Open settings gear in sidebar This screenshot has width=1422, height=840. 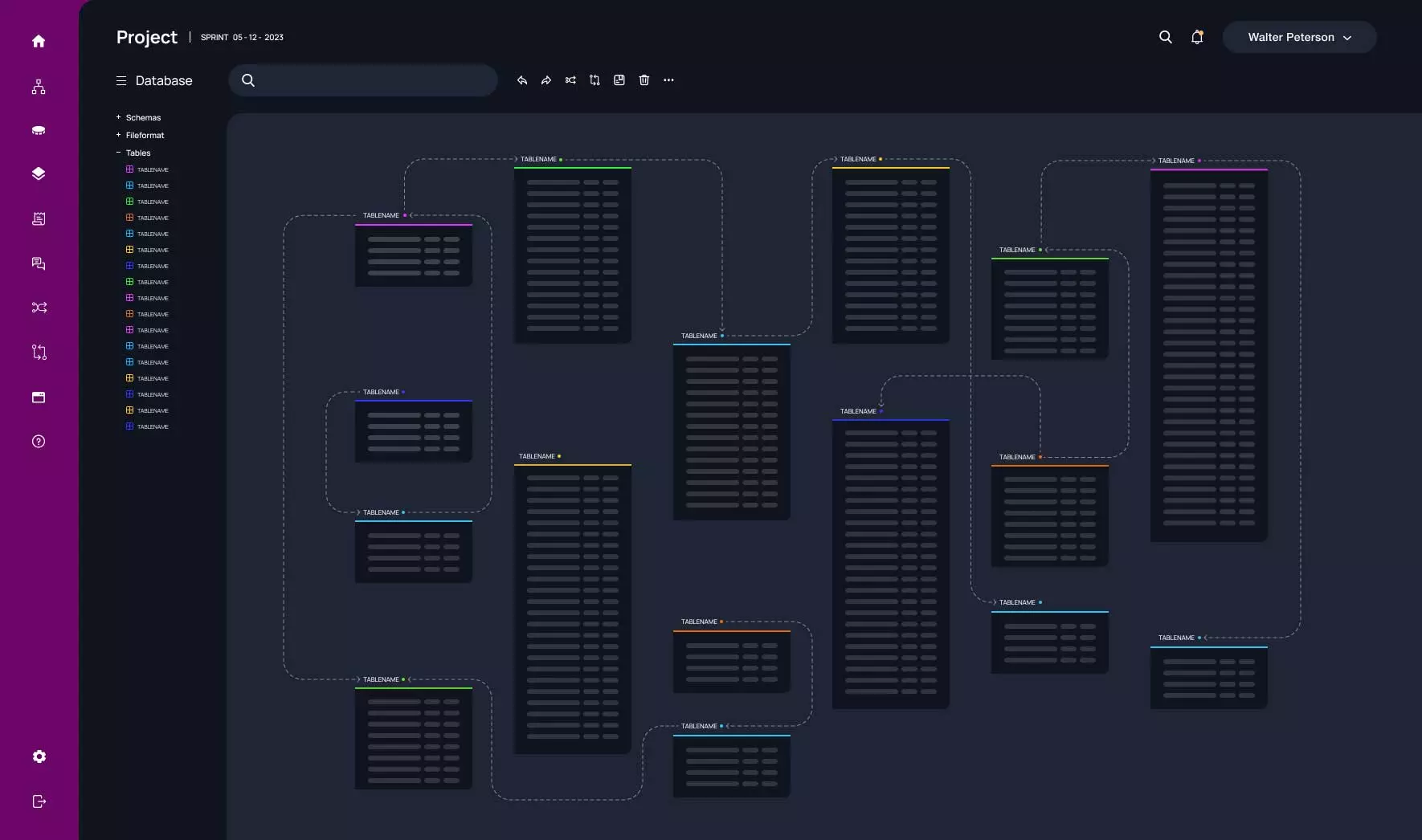coord(39,756)
